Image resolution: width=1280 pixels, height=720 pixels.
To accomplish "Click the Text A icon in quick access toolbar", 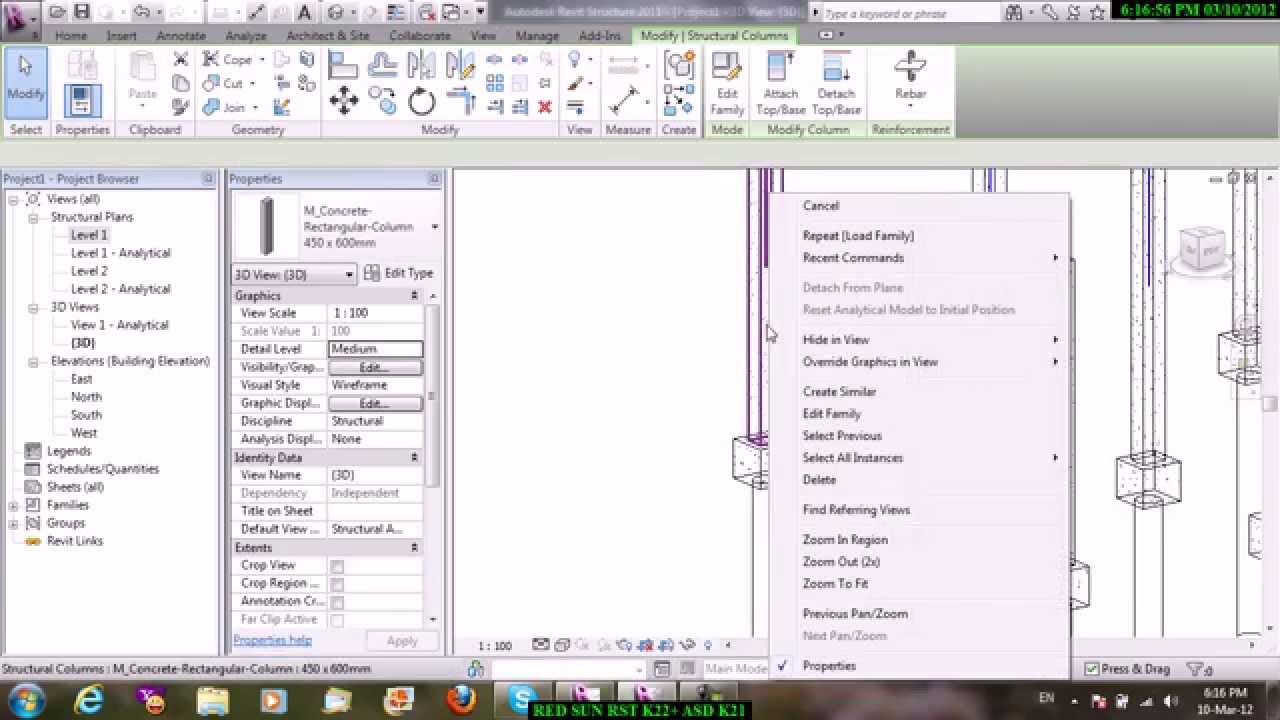I will 305,12.
